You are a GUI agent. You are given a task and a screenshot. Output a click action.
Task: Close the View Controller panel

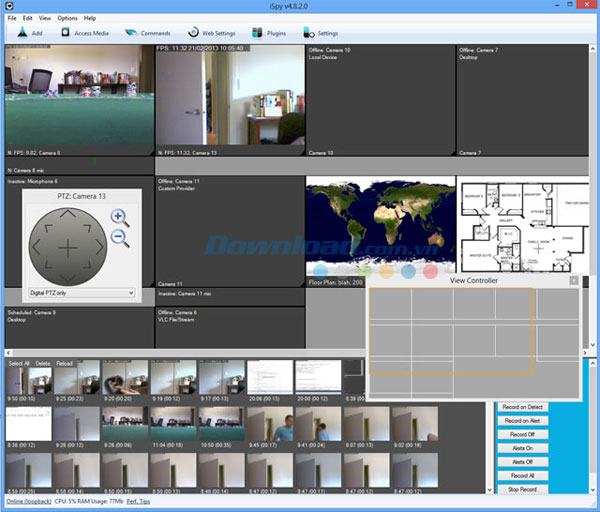[x=573, y=281]
